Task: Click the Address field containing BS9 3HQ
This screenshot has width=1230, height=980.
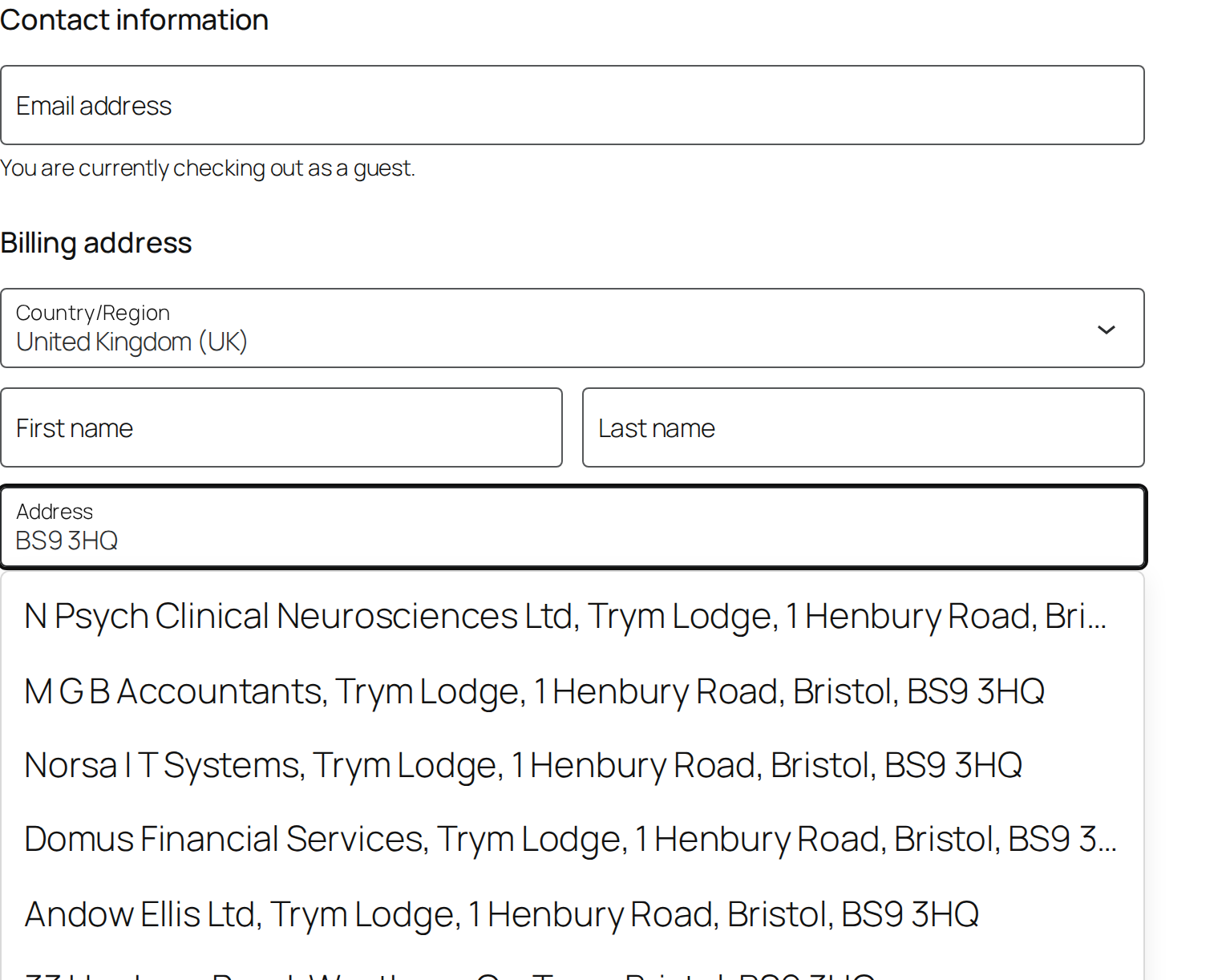Action: click(573, 527)
